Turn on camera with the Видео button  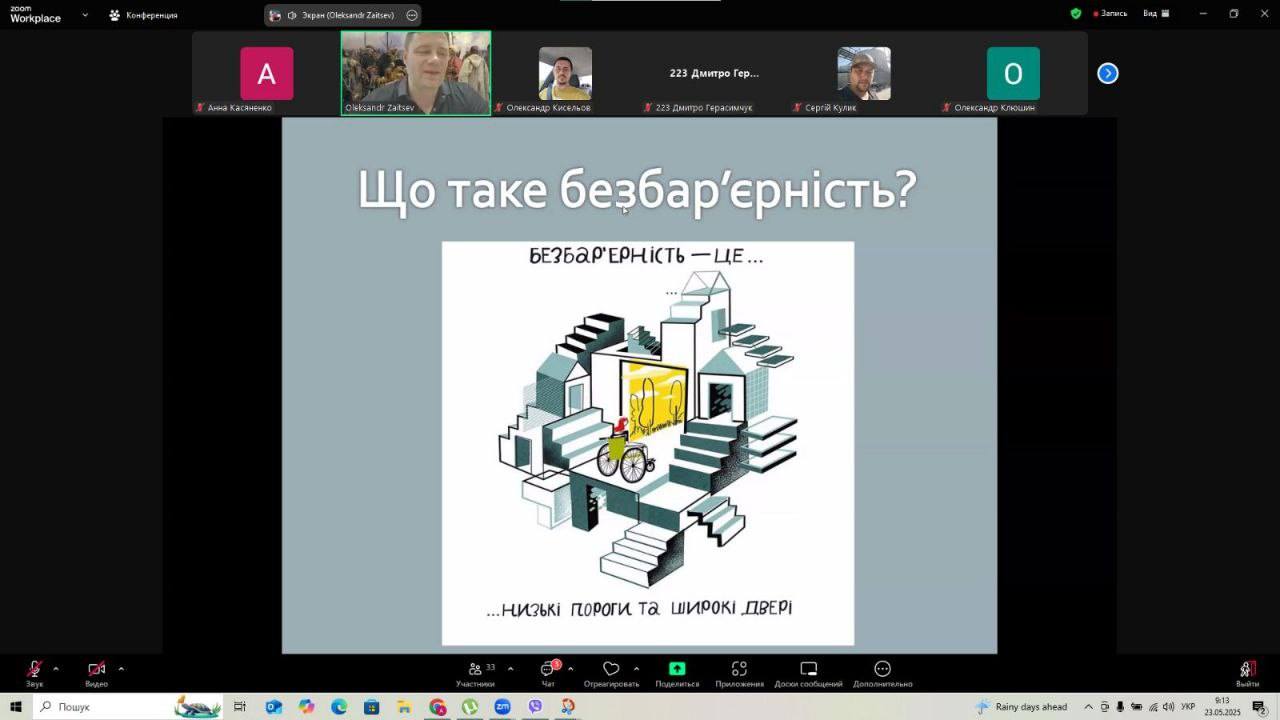click(96, 670)
